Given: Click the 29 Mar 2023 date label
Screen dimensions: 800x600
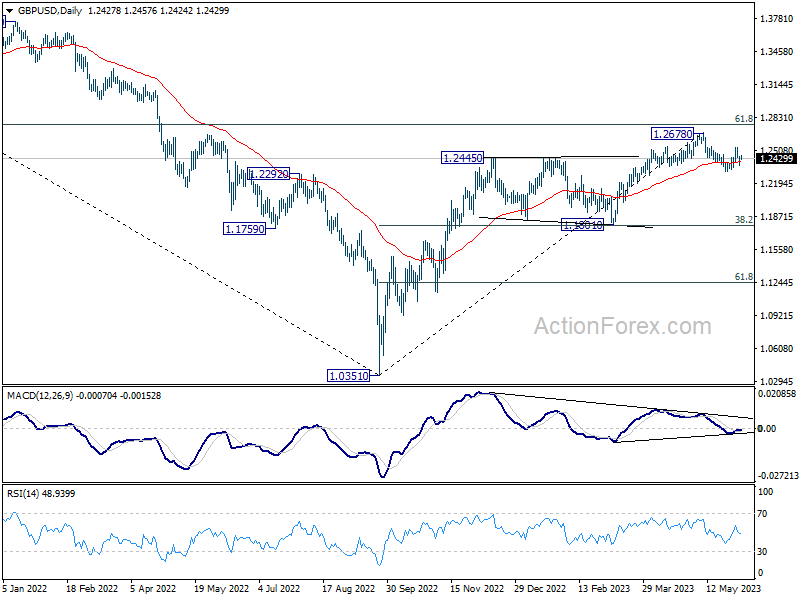Looking at the screenshot, I should (668, 589).
